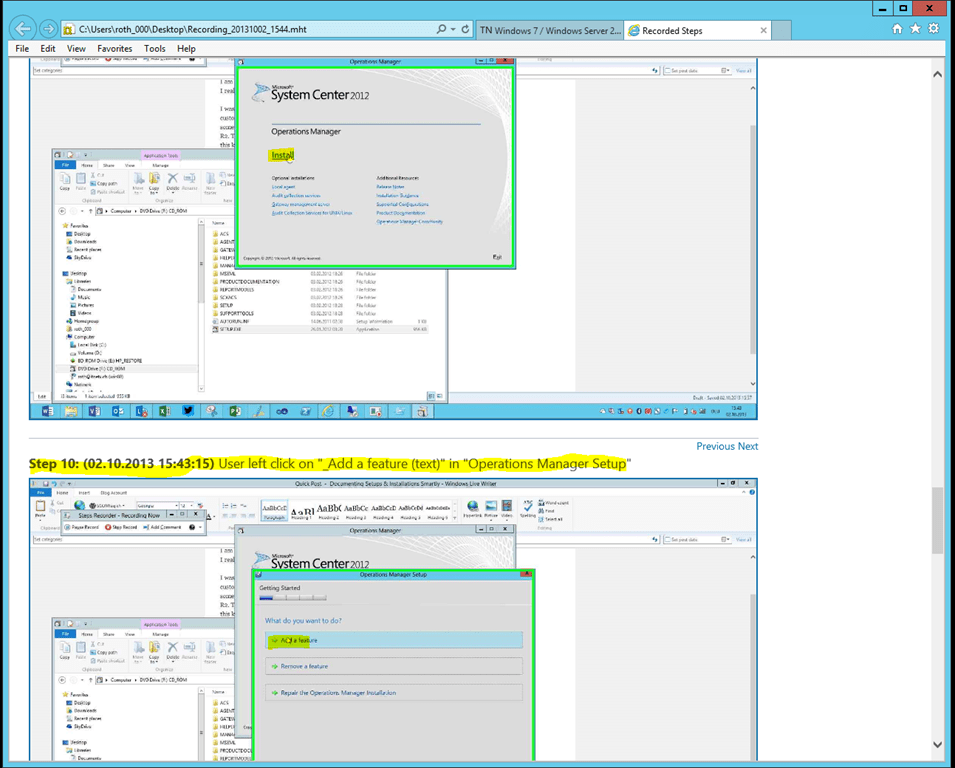Open the Help menu
Image resolution: width=955 pixels, height=768 pixels.
pyautogui.click(x=186, y=49)
